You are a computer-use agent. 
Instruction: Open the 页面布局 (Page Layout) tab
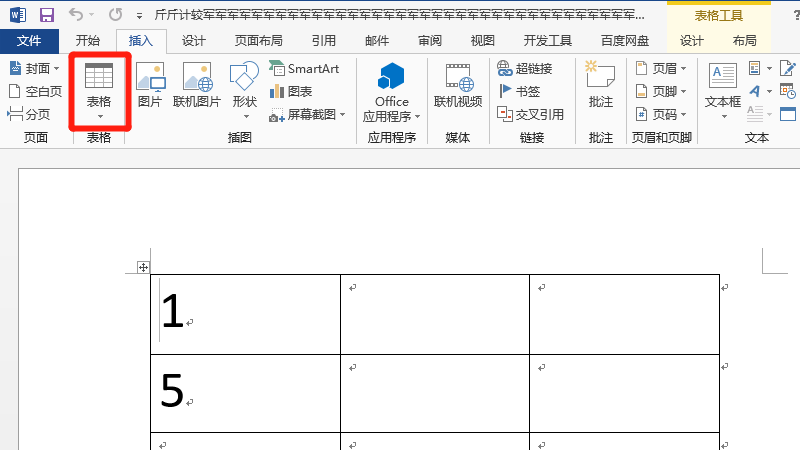[x=258, y=41]
